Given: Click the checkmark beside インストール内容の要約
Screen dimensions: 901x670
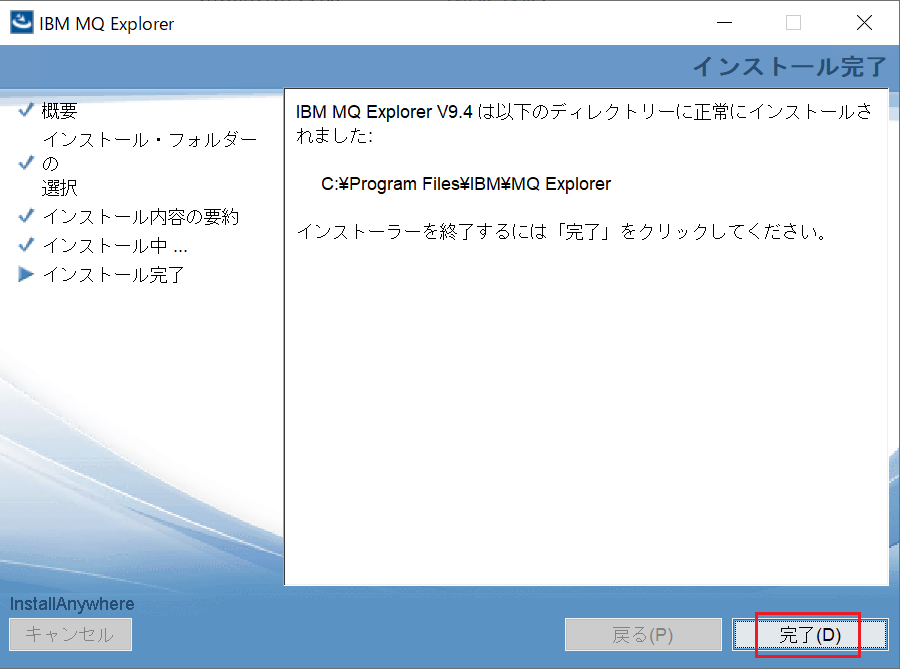Looking at the screenshot, I should point(26,216).
